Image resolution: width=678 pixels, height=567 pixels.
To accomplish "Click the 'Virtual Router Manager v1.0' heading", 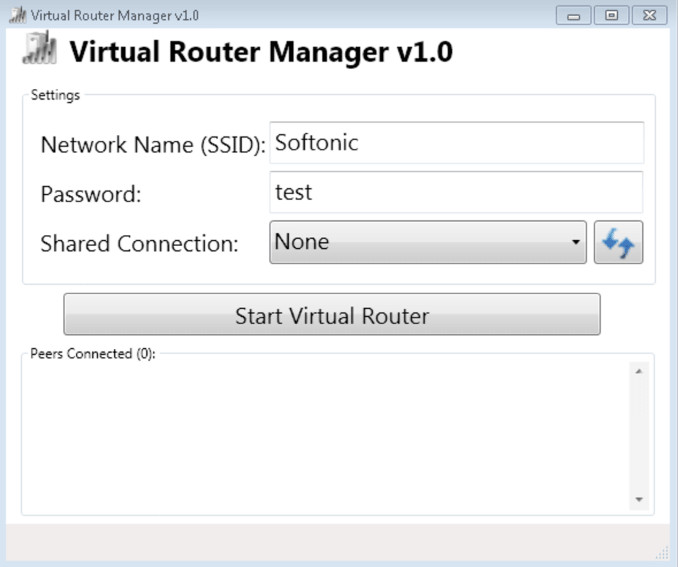I will coord(261,52).
